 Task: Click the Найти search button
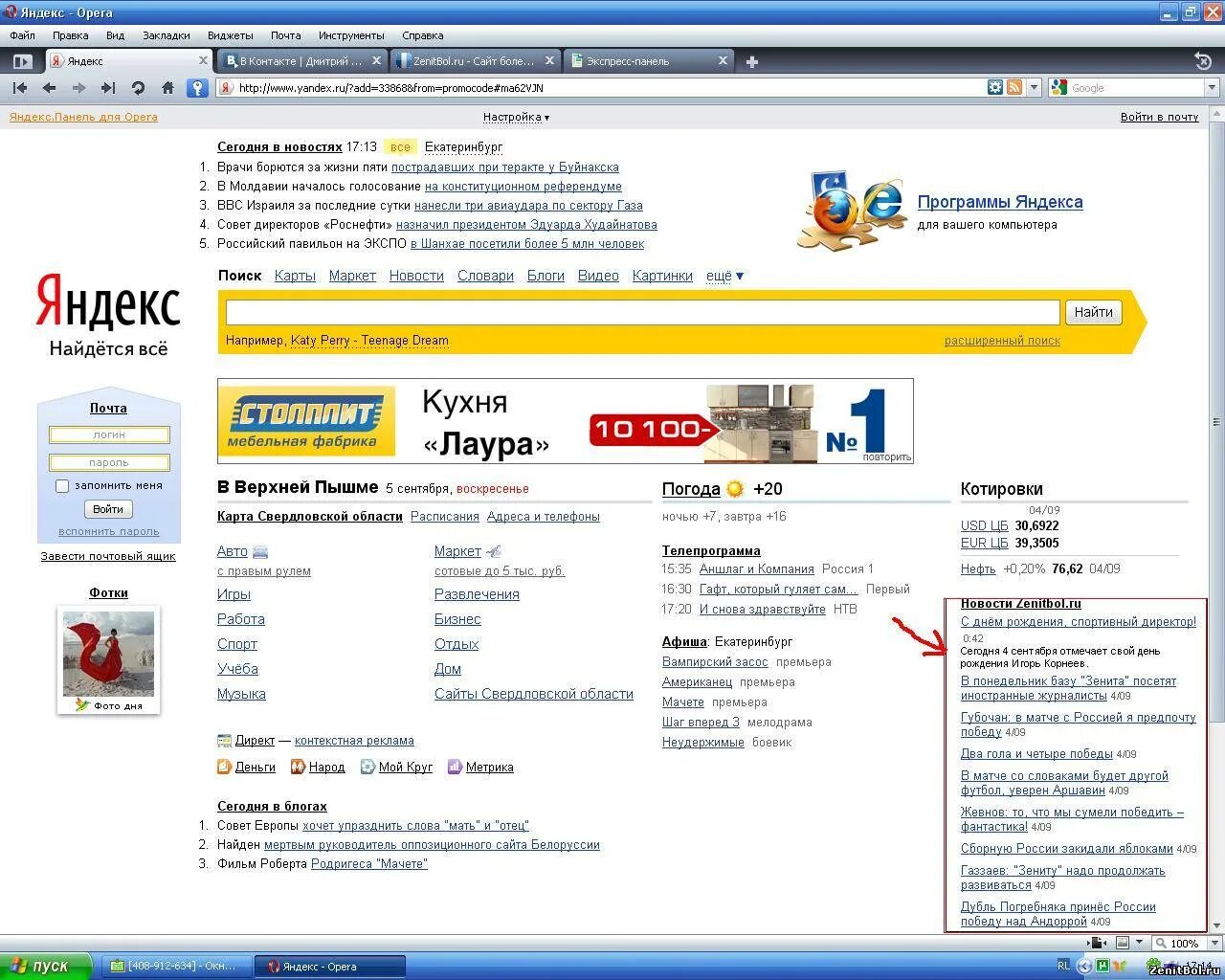(1093, 312)
